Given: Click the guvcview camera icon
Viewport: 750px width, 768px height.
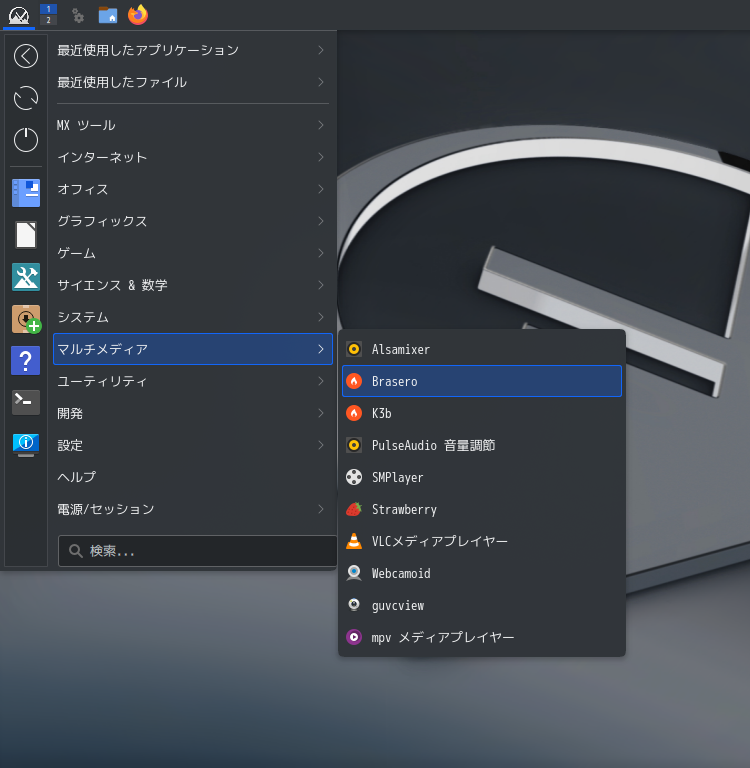Looking at the screenshot, I should pyautogui.click(x=354, y=605).
